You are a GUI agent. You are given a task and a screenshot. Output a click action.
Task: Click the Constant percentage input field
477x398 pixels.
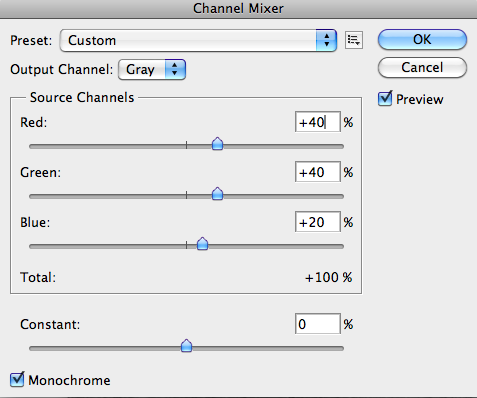pos(318,324)
